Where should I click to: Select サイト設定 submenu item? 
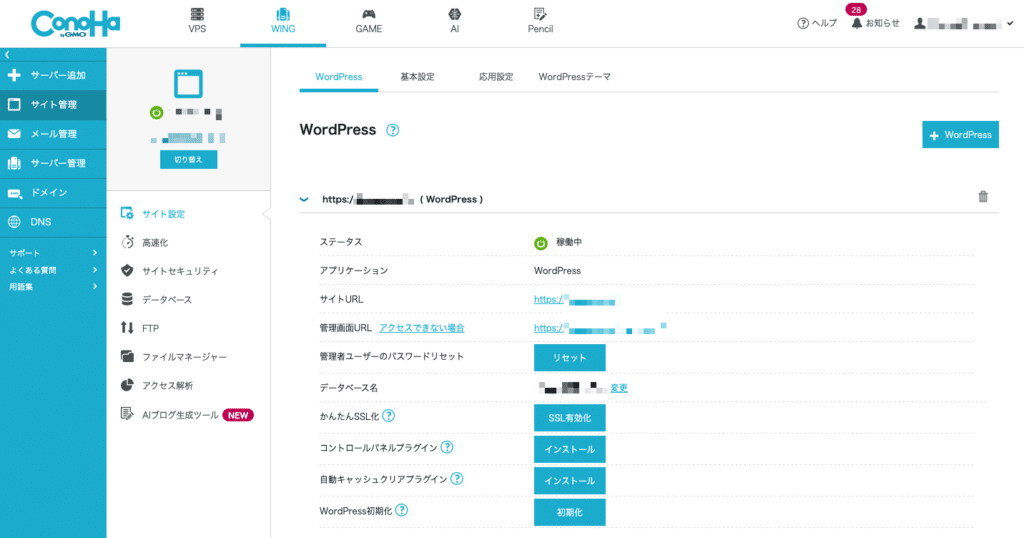tap(153, 214)
